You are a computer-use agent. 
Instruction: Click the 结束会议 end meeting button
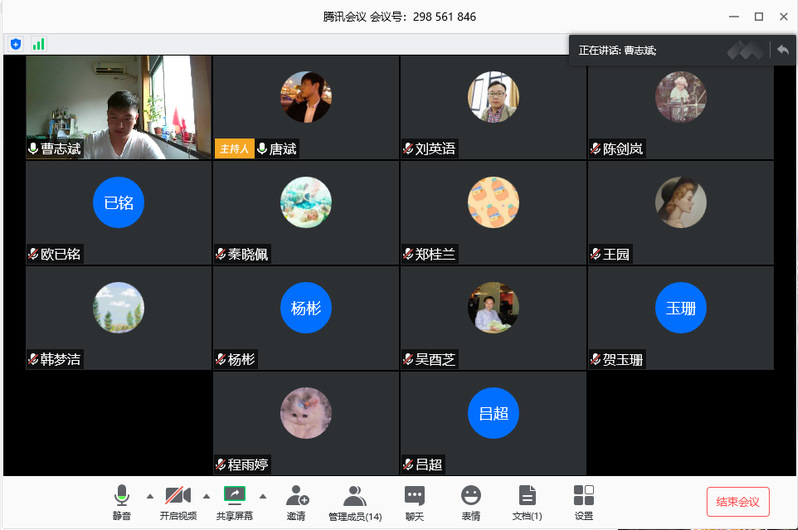coord(738,502)
